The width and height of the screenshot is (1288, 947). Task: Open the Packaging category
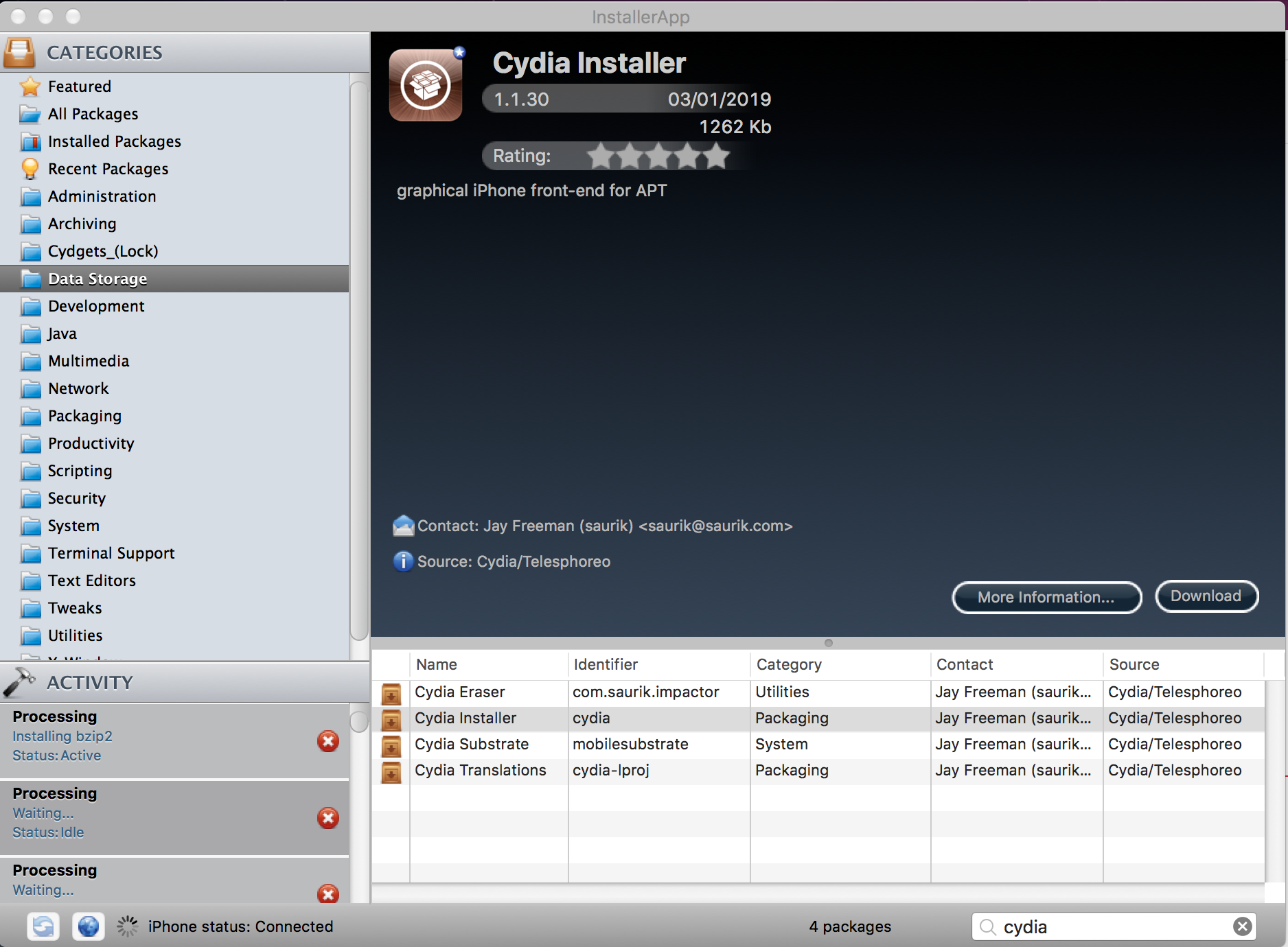coord(174,416)
